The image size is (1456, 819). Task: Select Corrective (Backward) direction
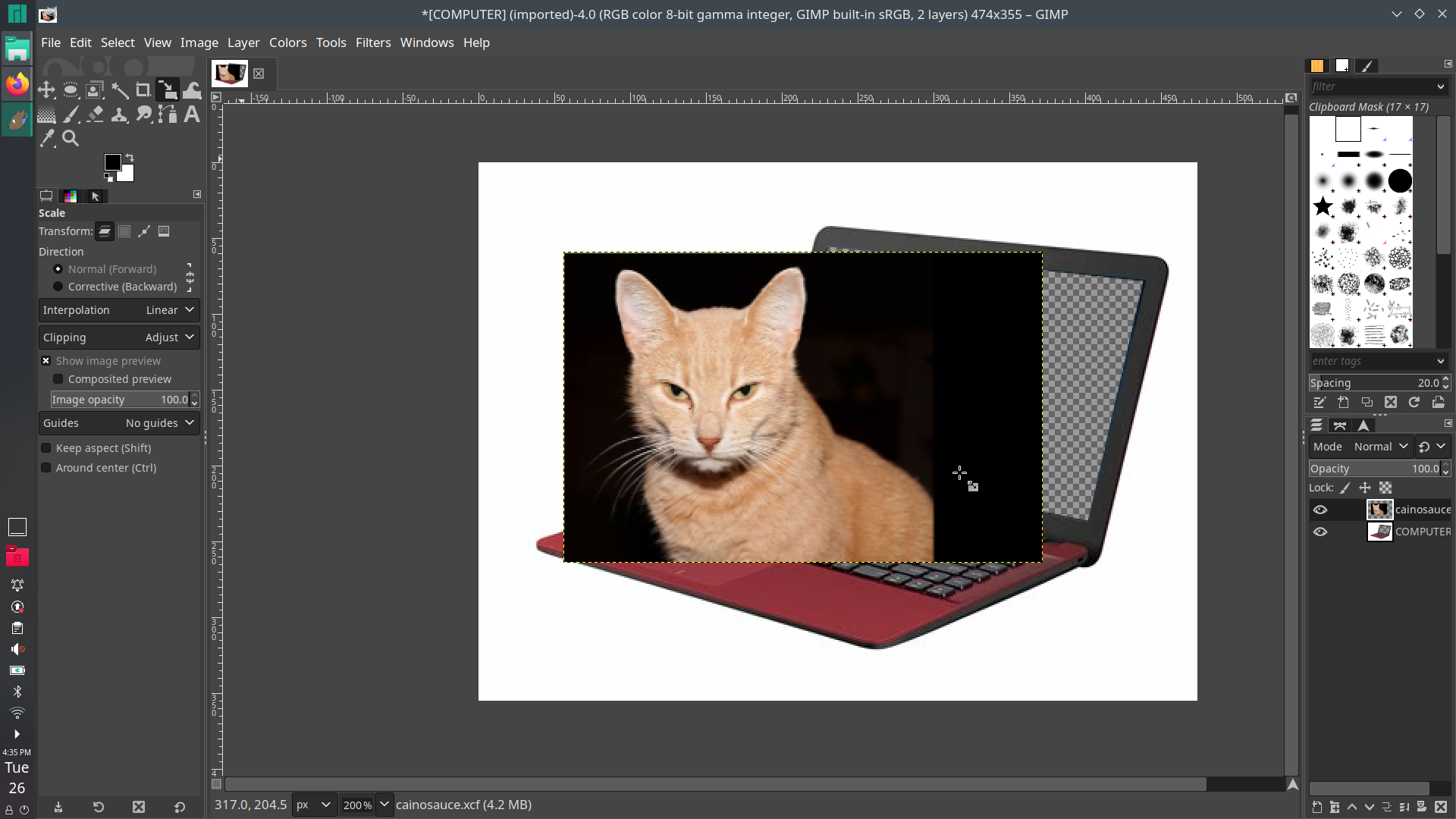coord(58,287)
